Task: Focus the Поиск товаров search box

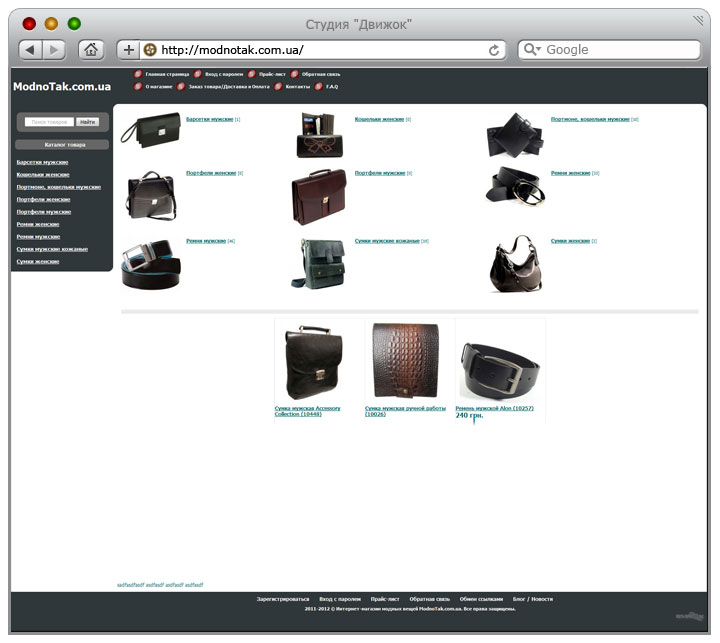Action: [x=49, y=122]
